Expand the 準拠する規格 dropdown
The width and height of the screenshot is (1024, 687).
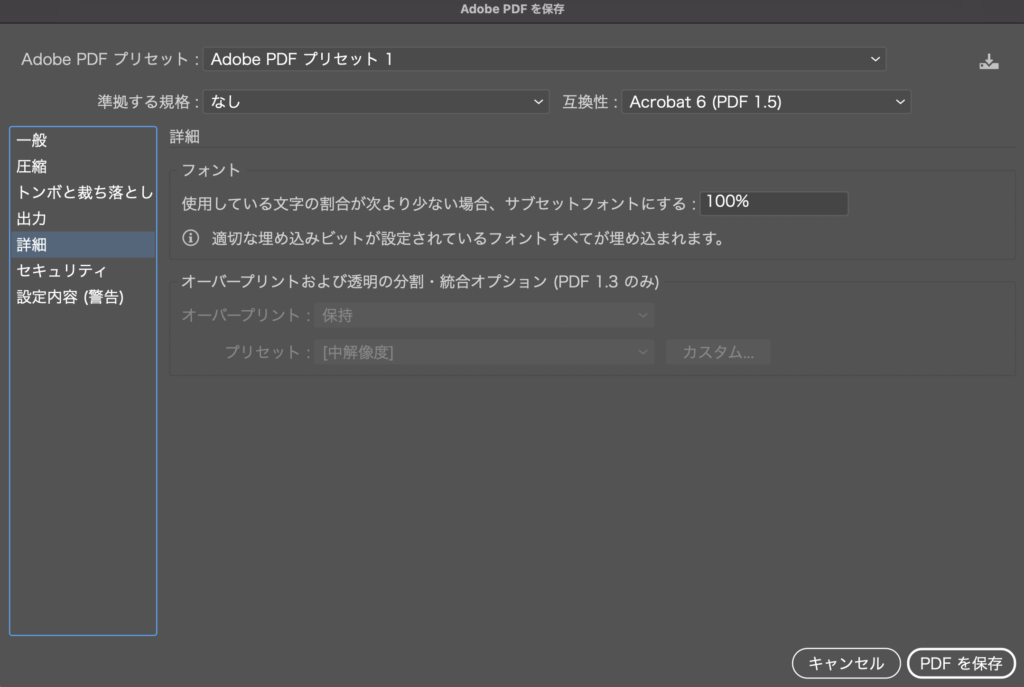coord(376,102)
